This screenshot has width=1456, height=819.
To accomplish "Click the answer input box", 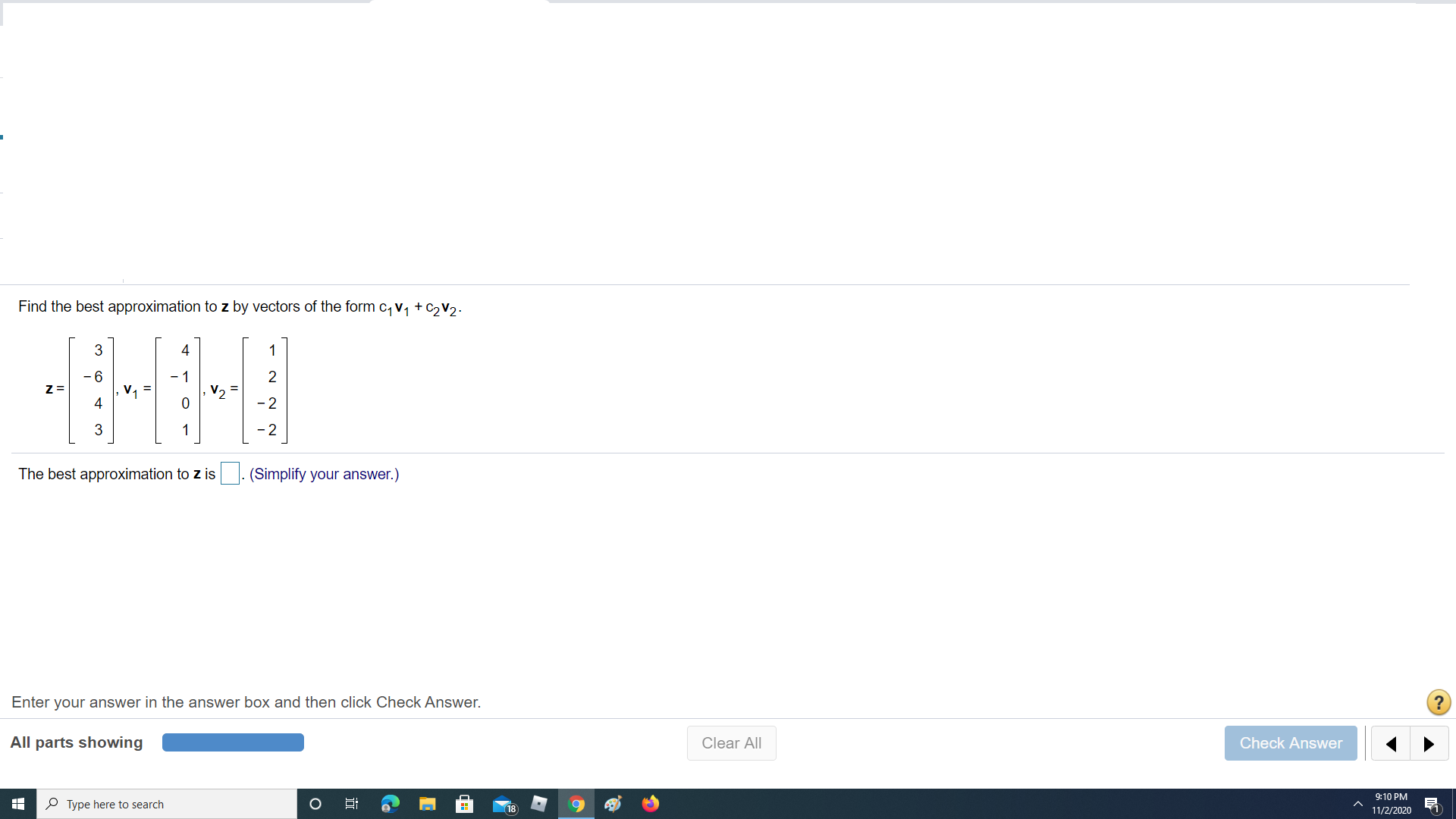I will 230,474.
